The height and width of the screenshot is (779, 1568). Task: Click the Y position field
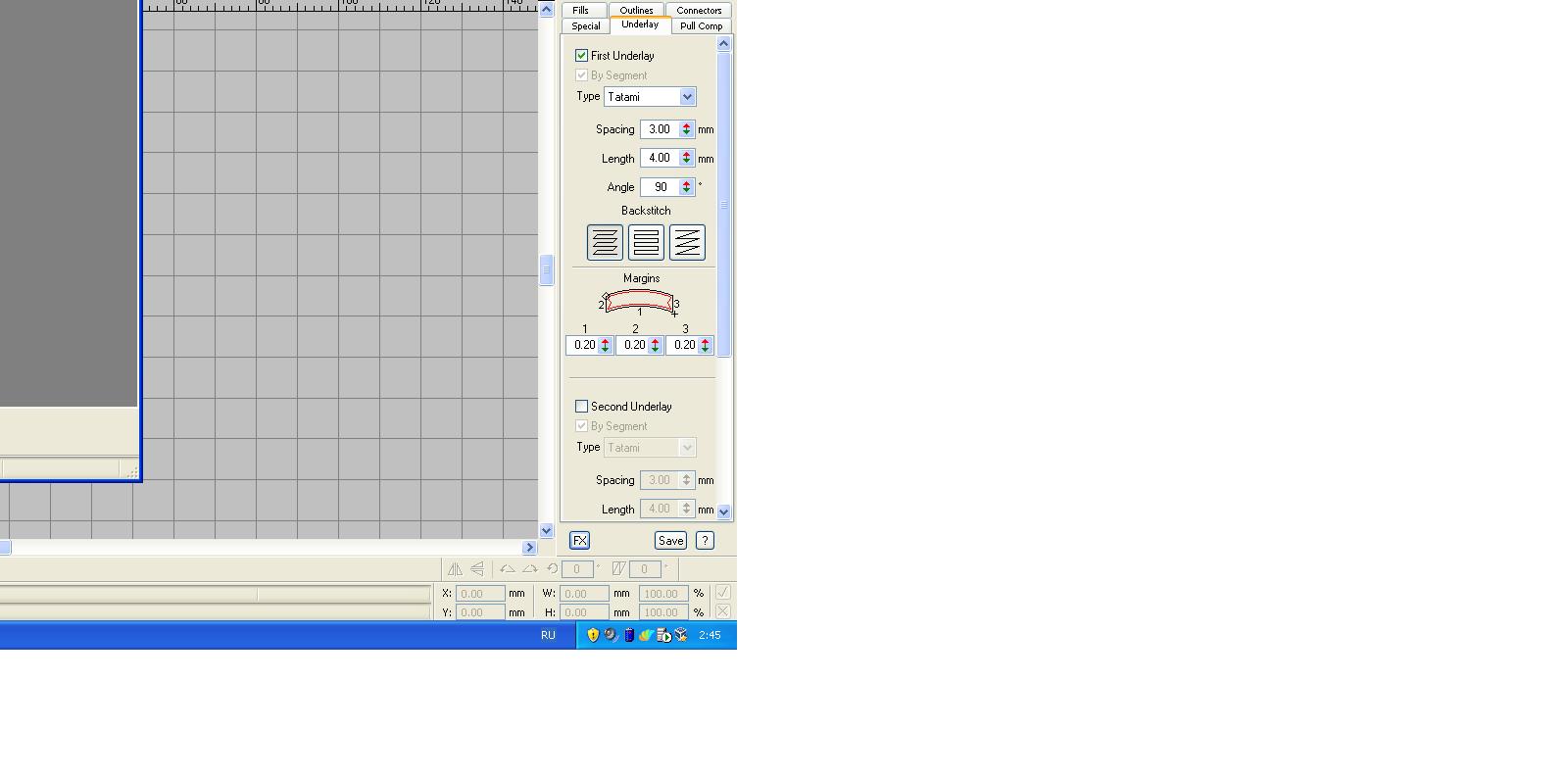pos(480,612)
